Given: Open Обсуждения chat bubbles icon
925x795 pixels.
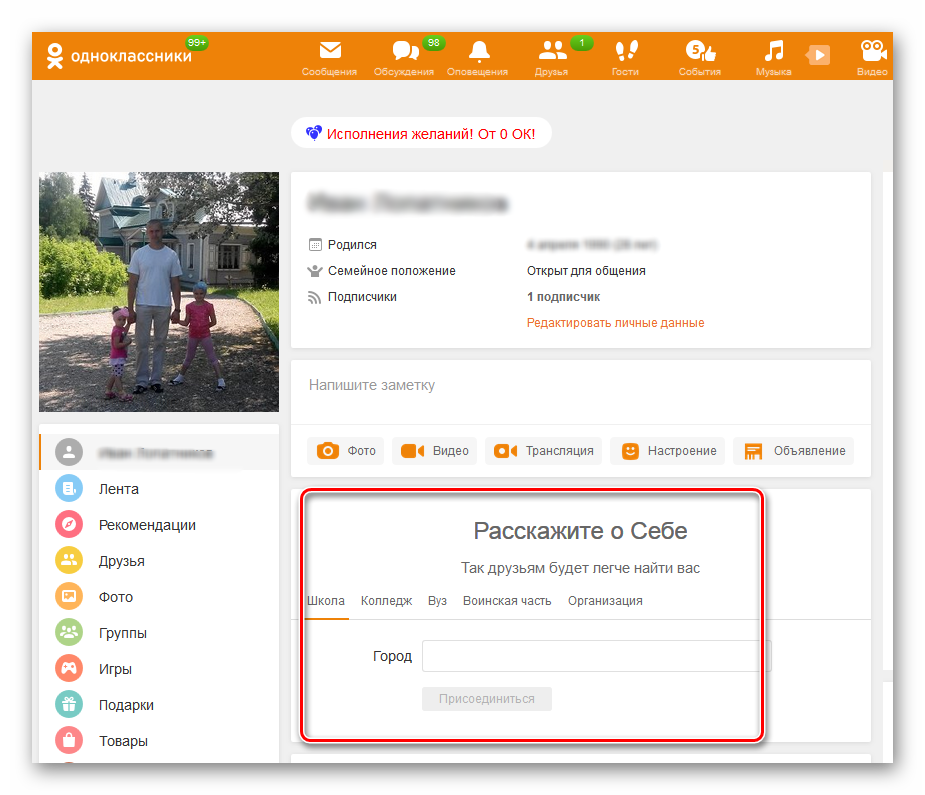Looking at the screenshot, I should (x=404, y=52).
